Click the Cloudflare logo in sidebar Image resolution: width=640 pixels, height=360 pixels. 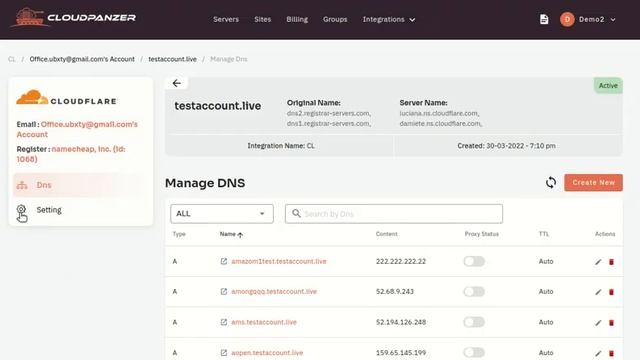(x=67, y=98)
